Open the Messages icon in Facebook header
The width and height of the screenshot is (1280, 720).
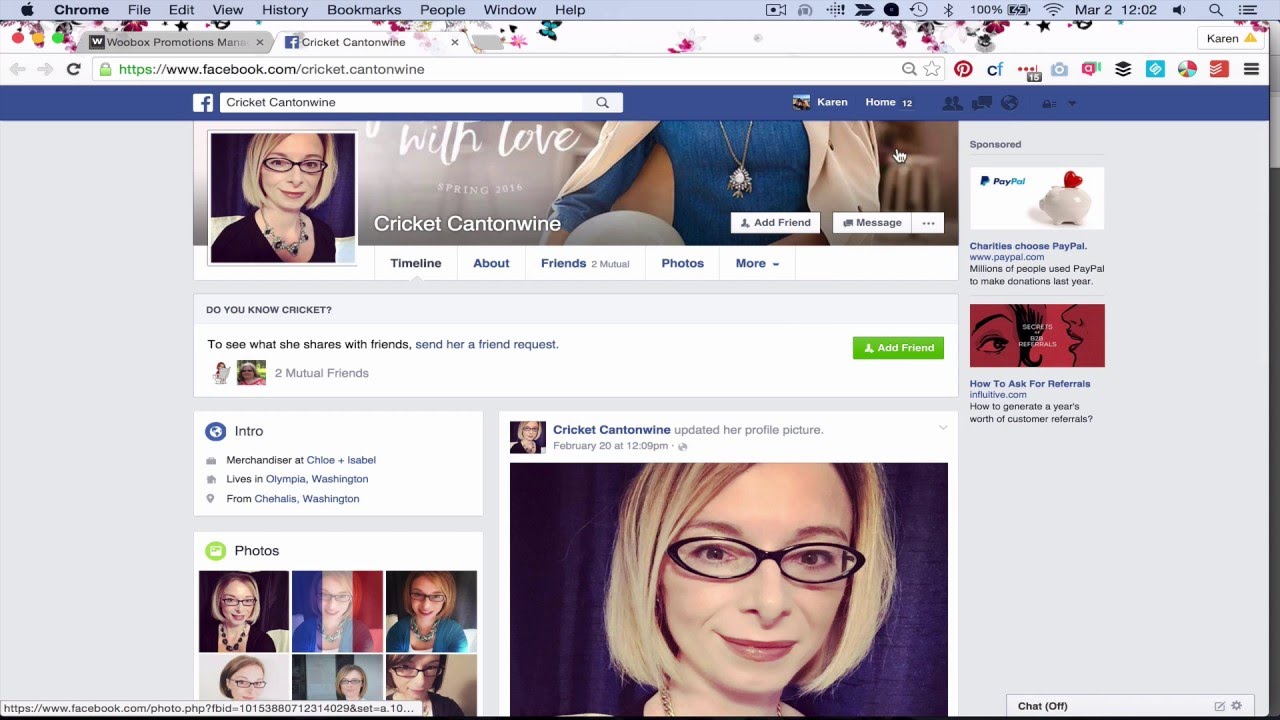coord(981,103)
